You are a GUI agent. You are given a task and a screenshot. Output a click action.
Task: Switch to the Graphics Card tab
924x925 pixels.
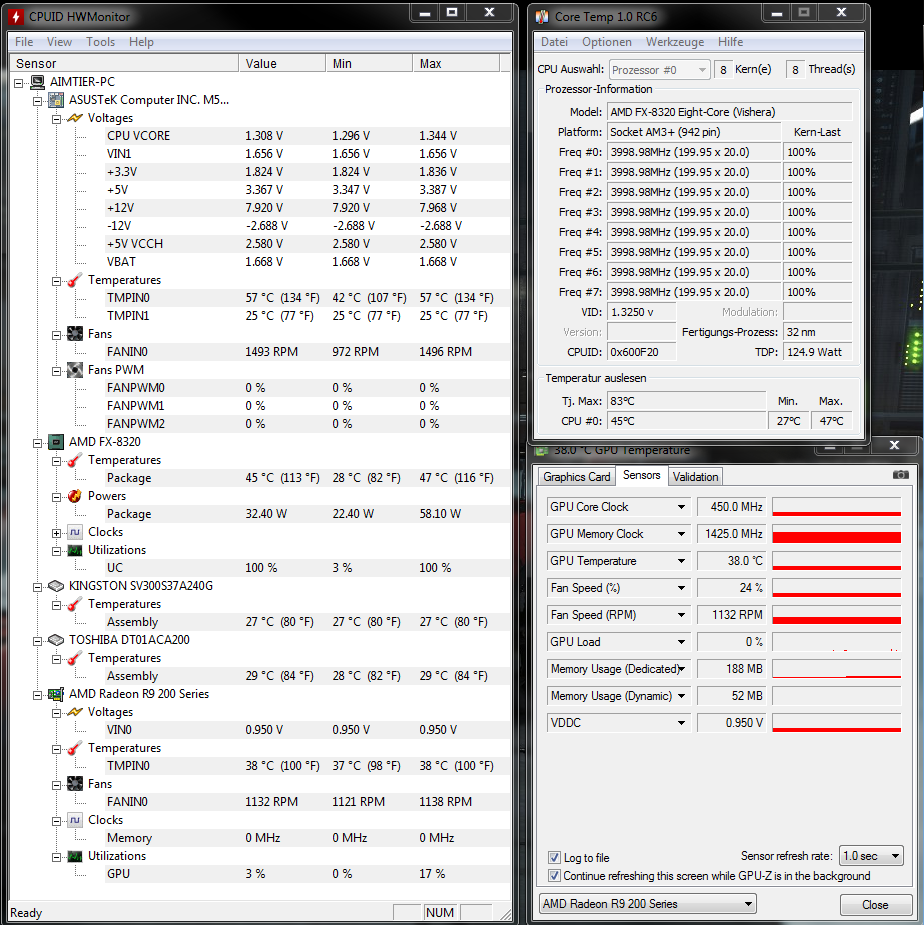[x=576, y=477]
